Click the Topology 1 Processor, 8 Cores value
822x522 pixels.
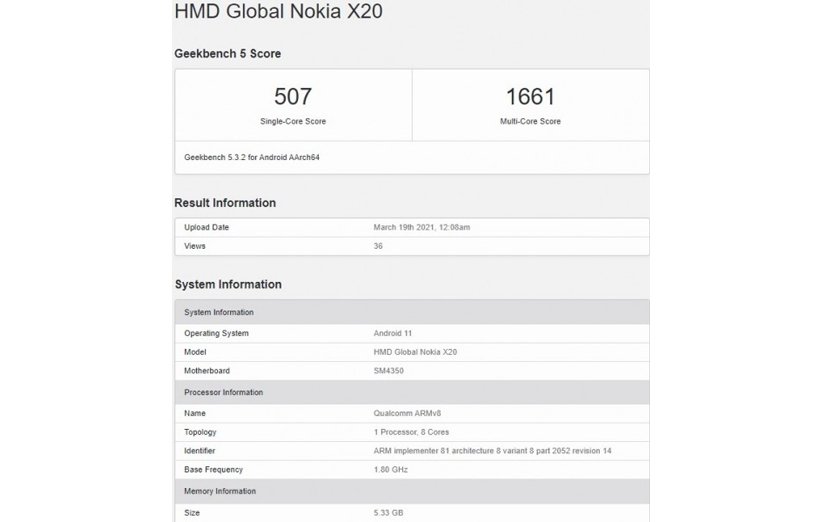(411, 432)
